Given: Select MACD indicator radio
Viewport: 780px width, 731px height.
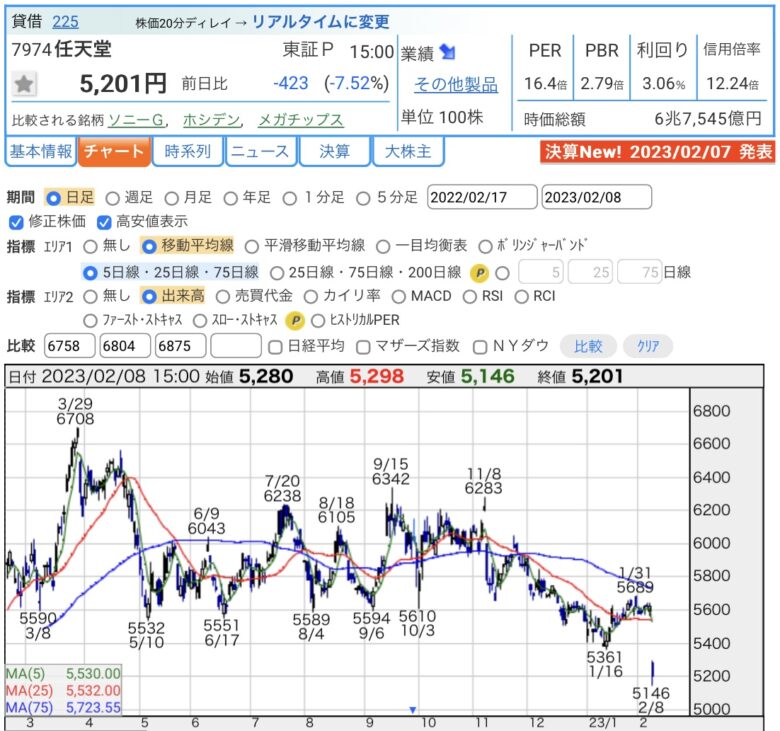Looking at the screenshot, I should point(398,297).
